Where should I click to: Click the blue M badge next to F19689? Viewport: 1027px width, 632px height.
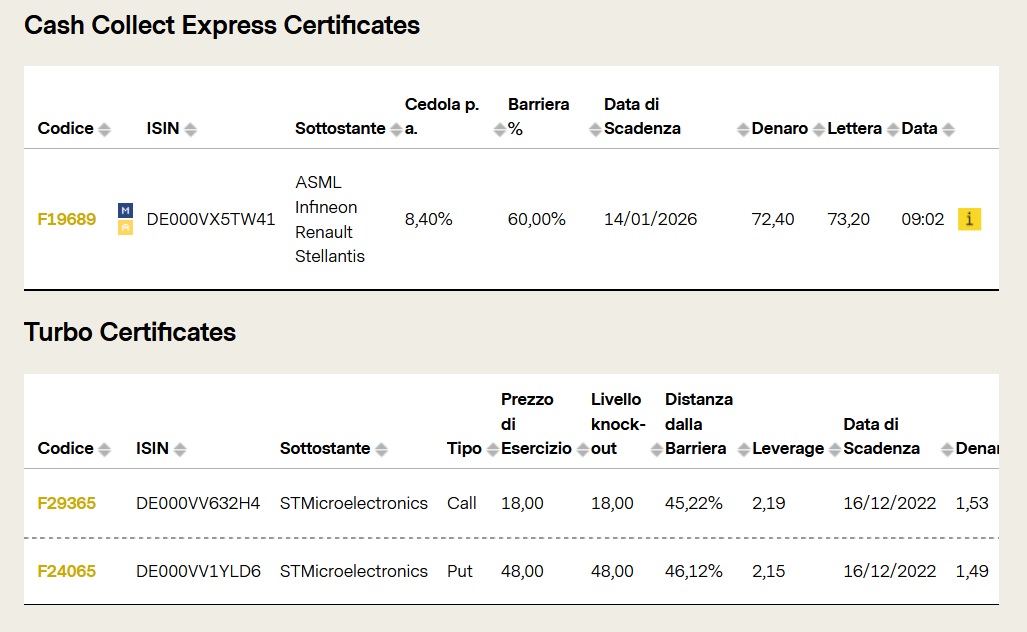125,210
